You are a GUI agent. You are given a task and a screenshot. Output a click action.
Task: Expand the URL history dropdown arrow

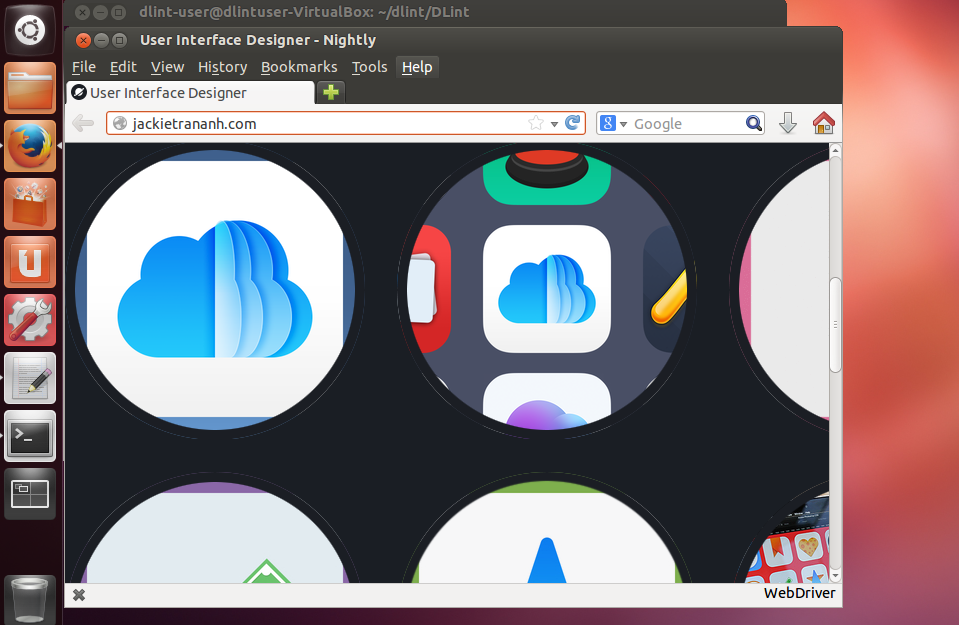554,124
